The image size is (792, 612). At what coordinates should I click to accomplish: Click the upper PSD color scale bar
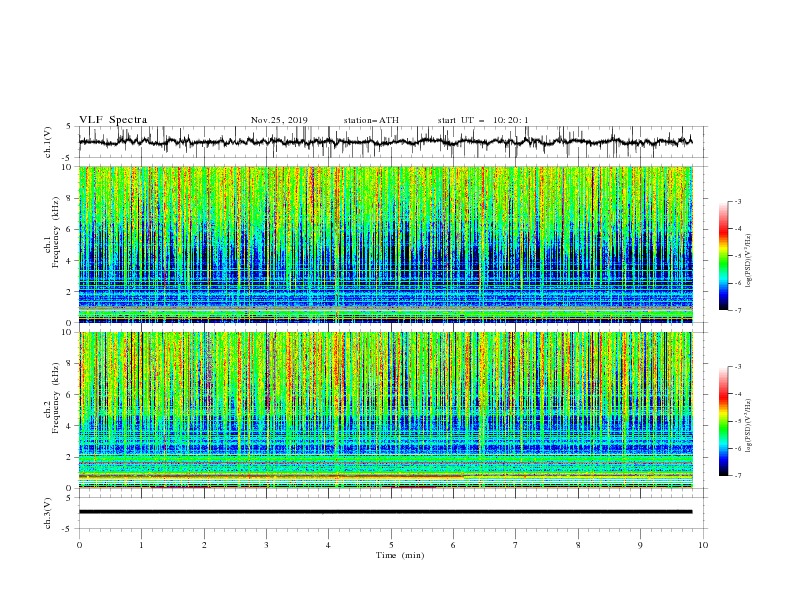pyautogui.click(x=723, y=256)
